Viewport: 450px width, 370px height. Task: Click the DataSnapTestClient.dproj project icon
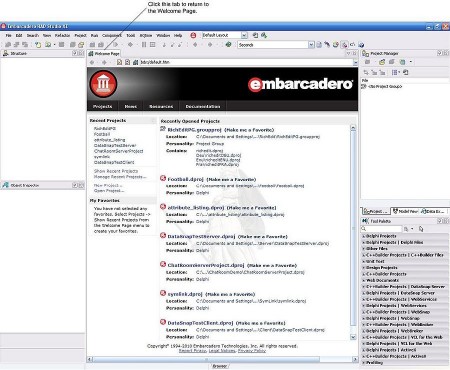(163, 322)
